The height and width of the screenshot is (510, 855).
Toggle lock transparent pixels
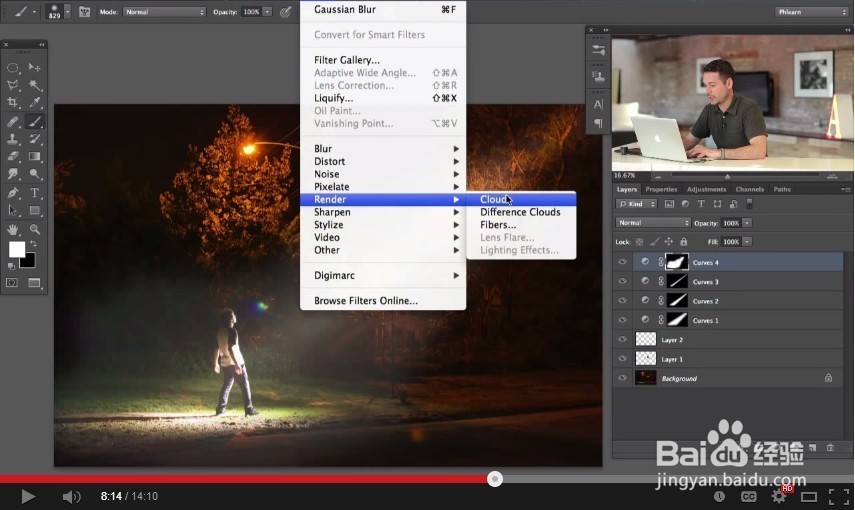pyautogui.click(x=640, y=242)
